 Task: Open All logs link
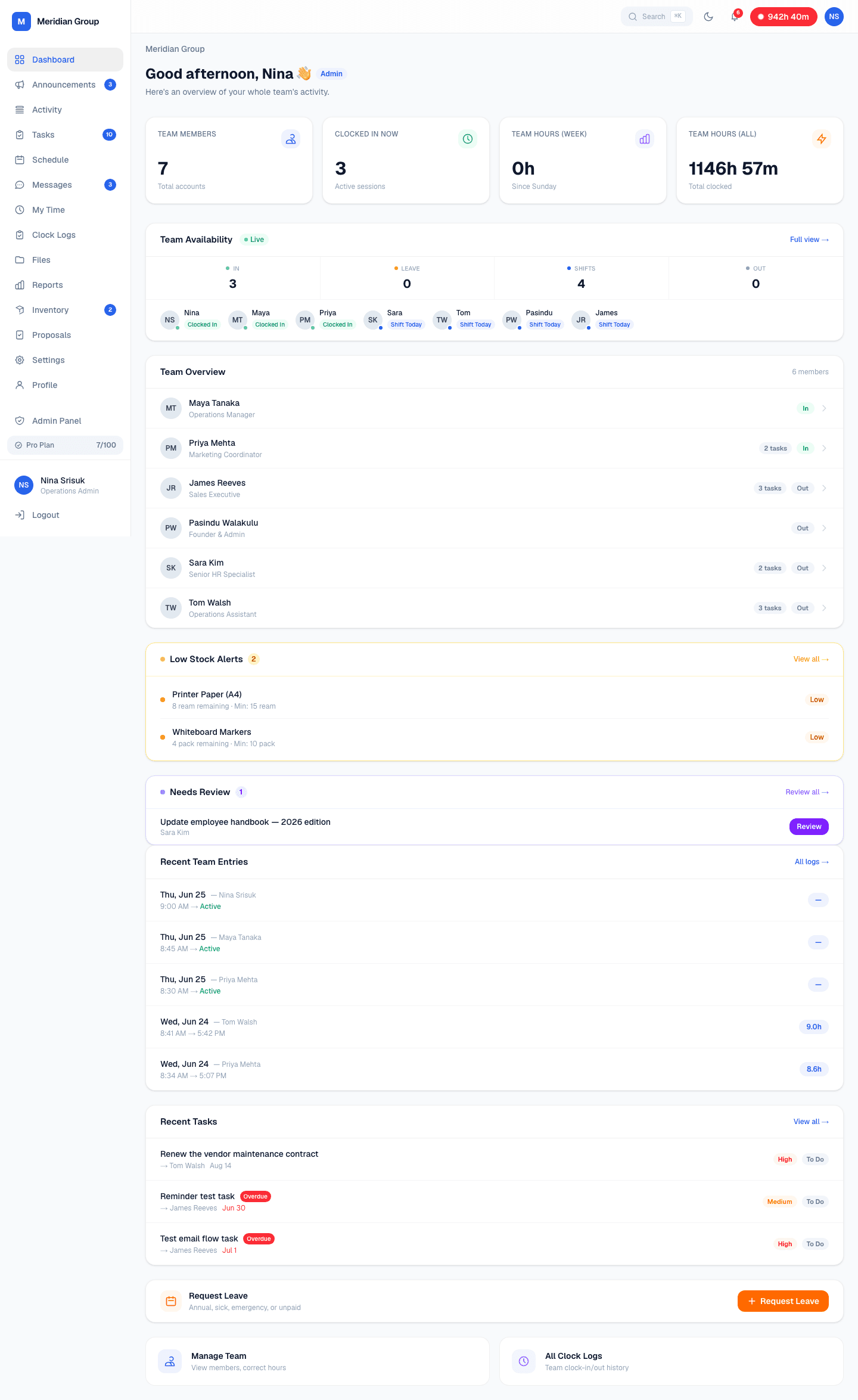coord(812,862)
